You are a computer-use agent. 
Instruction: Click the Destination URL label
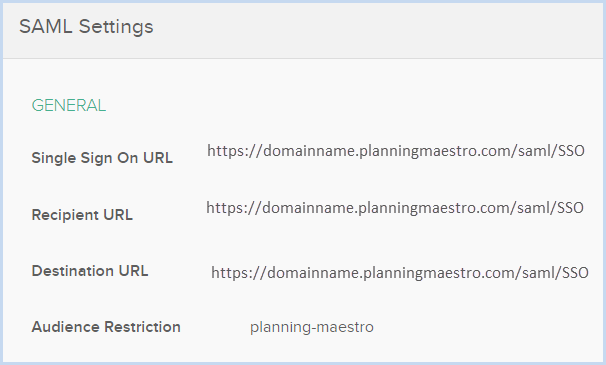pos(90,271)
